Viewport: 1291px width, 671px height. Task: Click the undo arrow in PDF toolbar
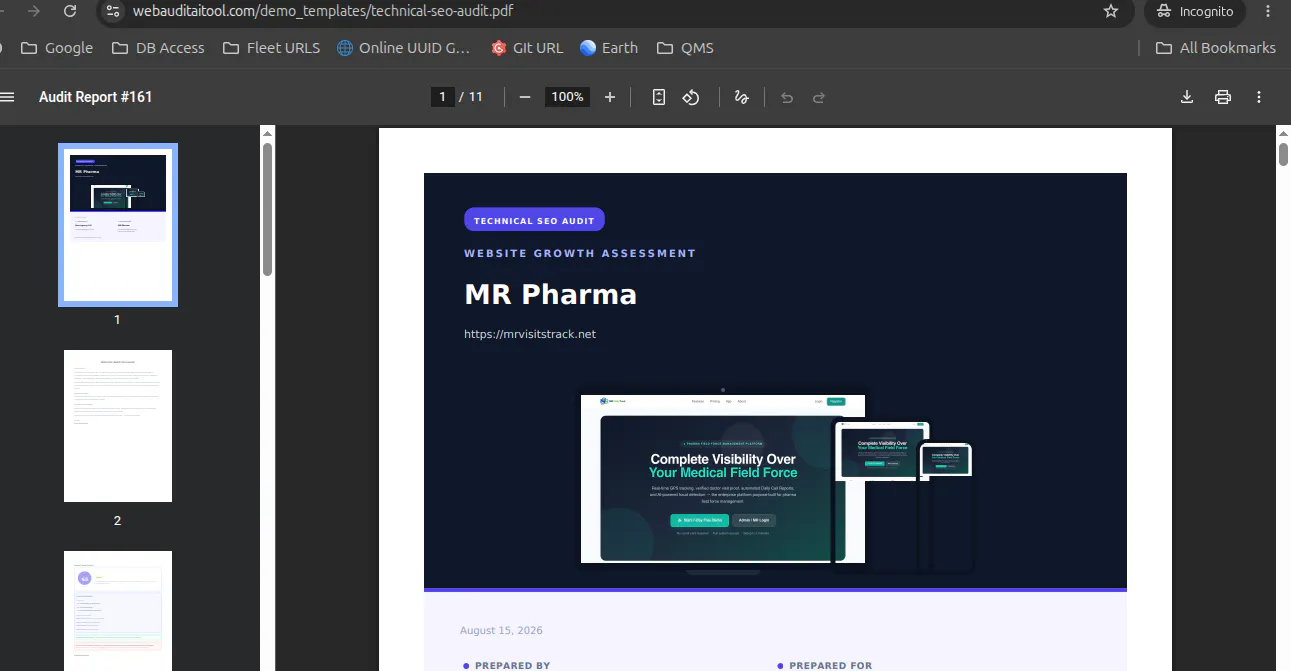pyautogui.click(x=787, y=97)
